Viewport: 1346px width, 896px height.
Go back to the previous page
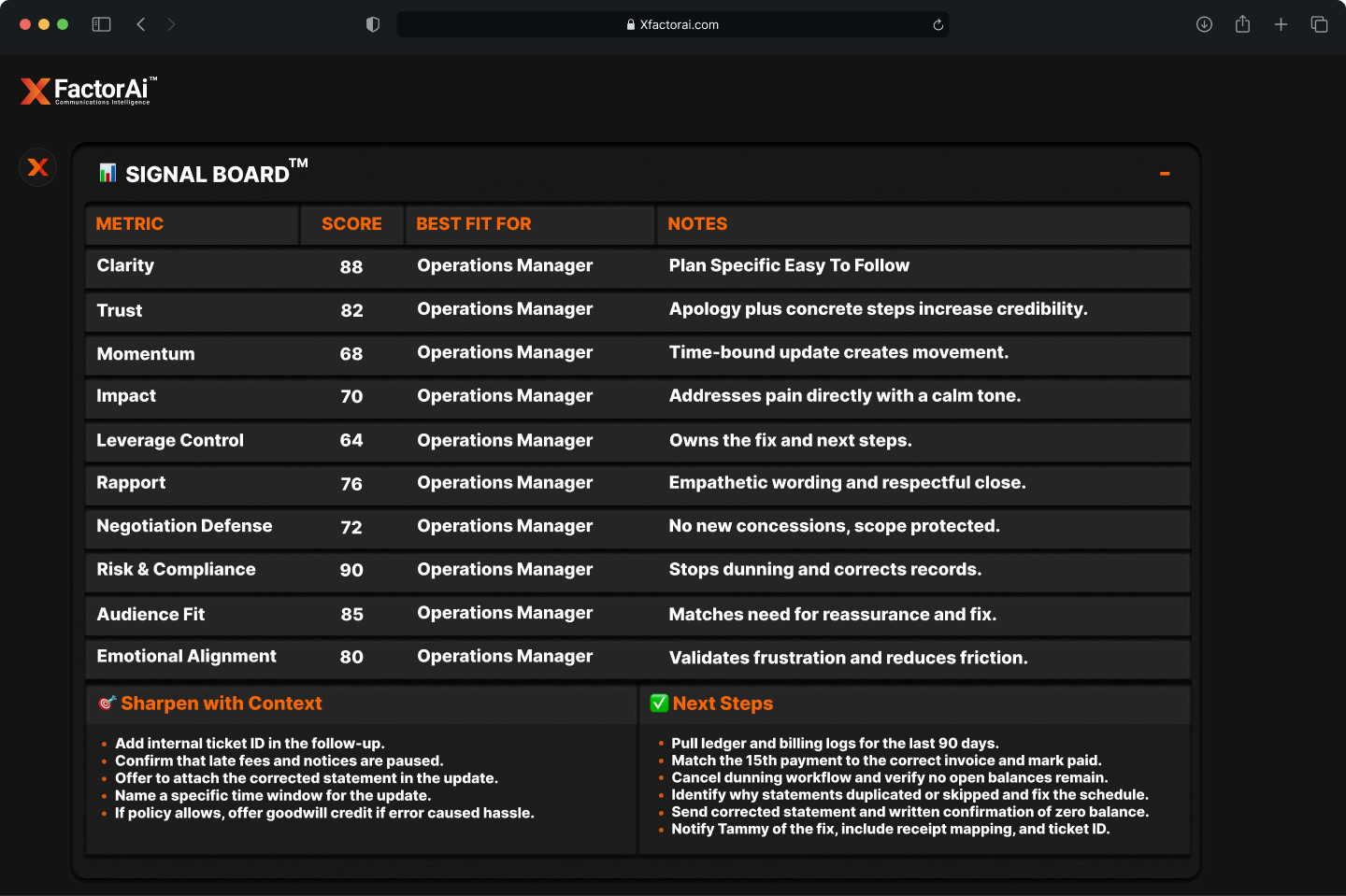(141, 24)
